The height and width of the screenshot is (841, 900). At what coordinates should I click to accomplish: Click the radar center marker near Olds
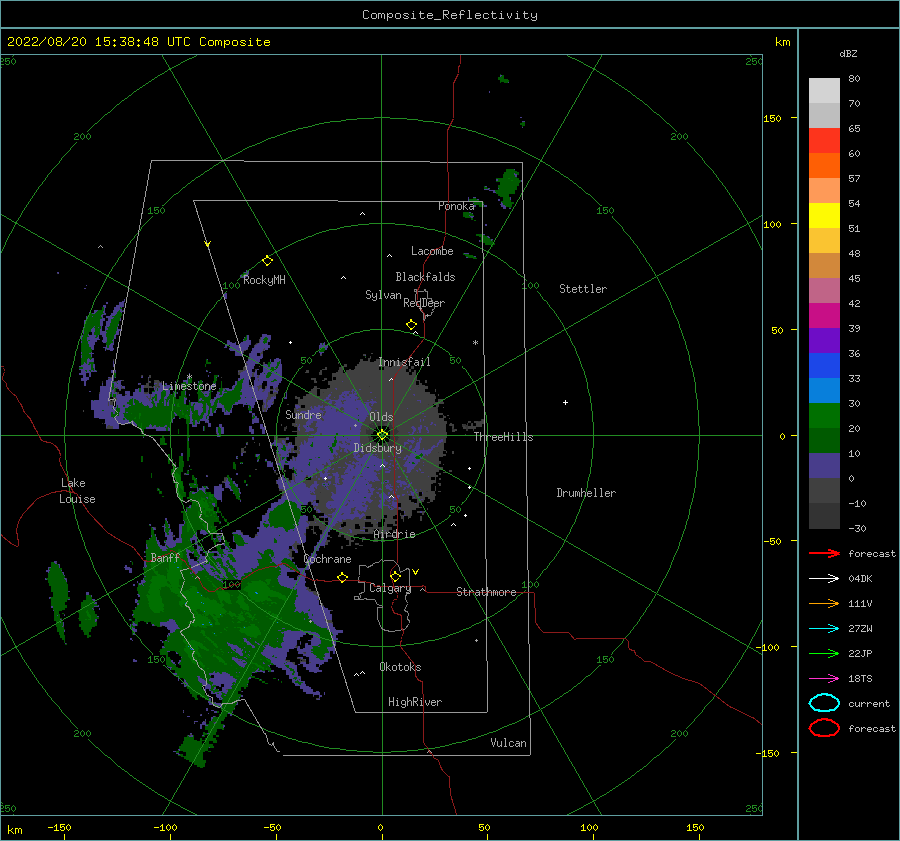[382, 435]
